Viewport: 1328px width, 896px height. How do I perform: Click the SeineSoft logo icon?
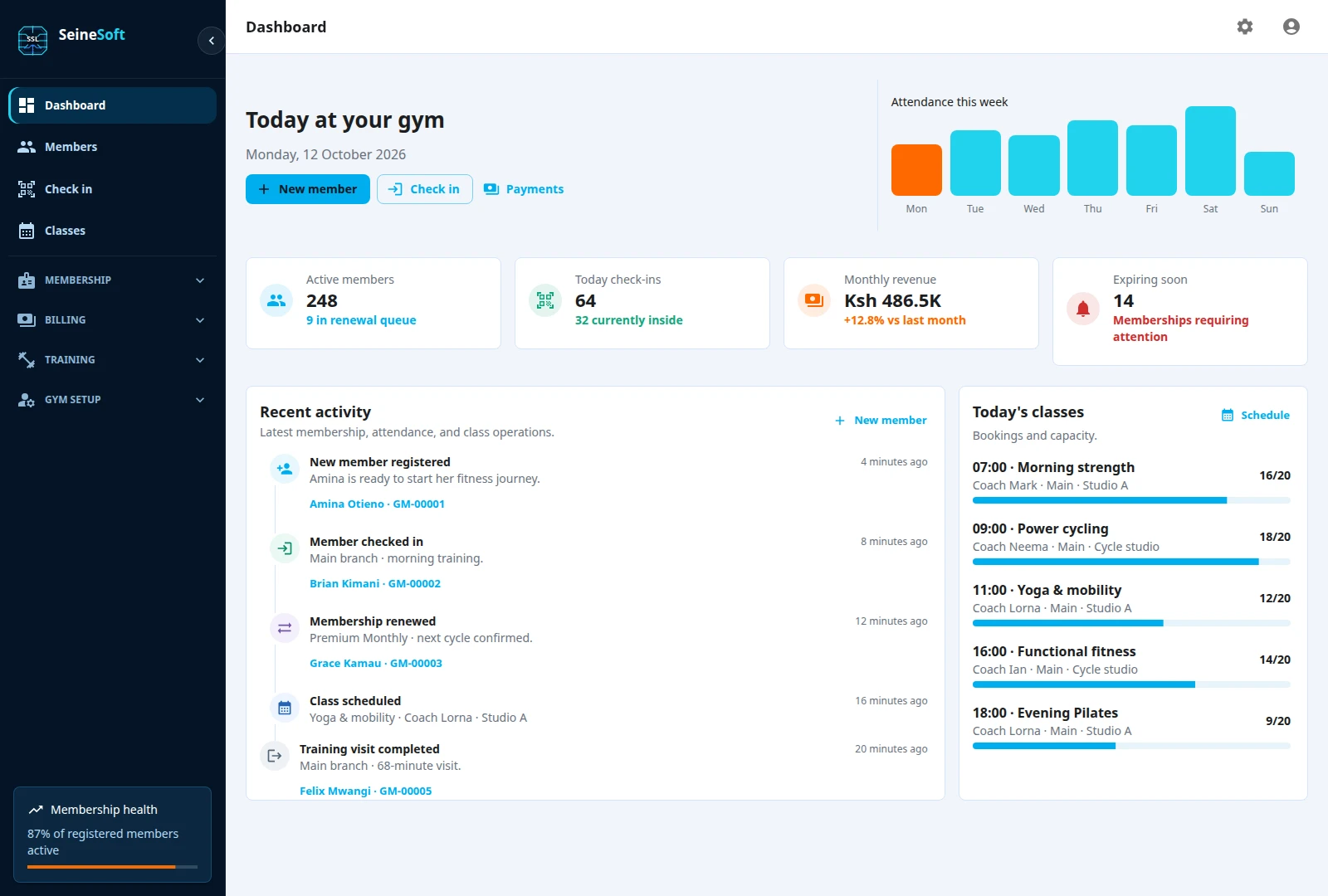tap(33, 39)
